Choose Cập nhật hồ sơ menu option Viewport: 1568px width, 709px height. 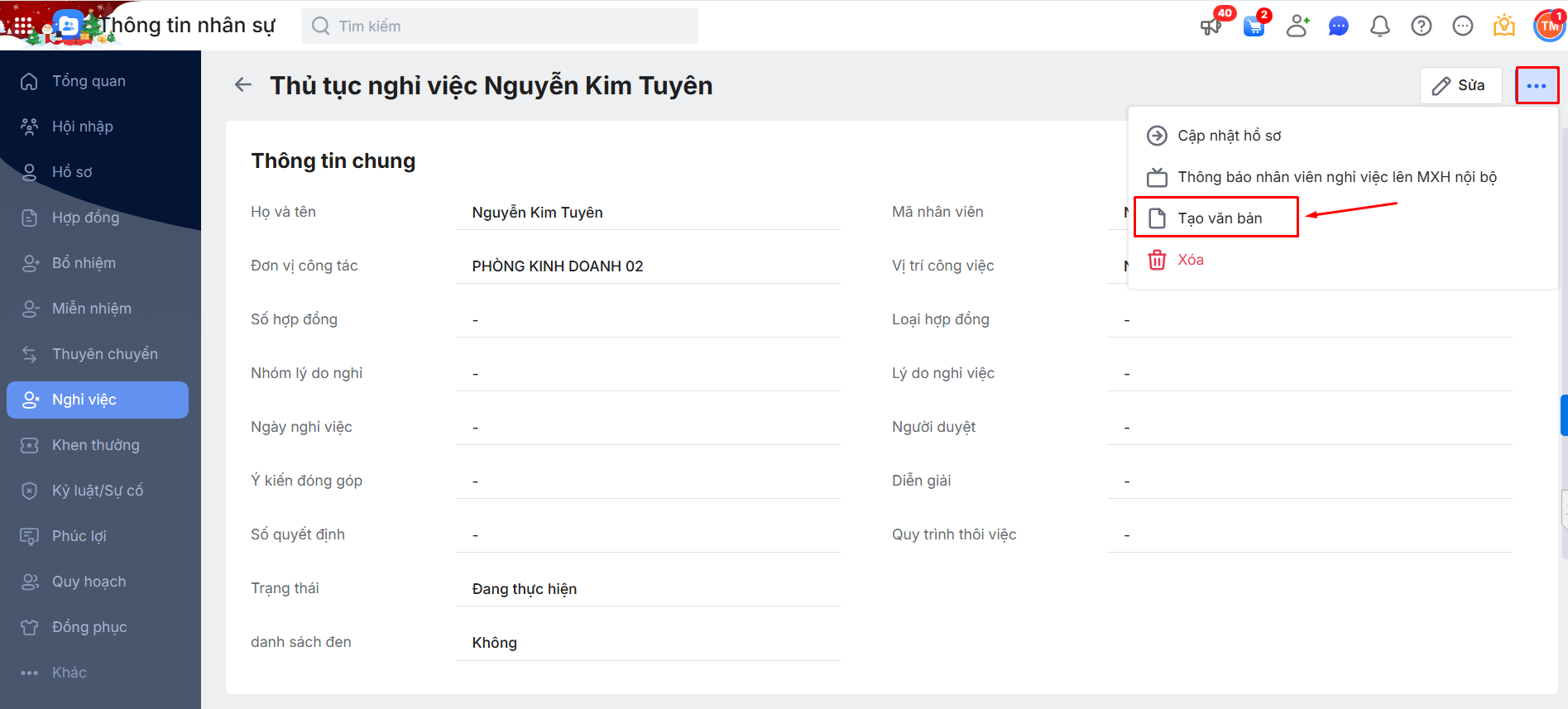(x=1229, y=136)
